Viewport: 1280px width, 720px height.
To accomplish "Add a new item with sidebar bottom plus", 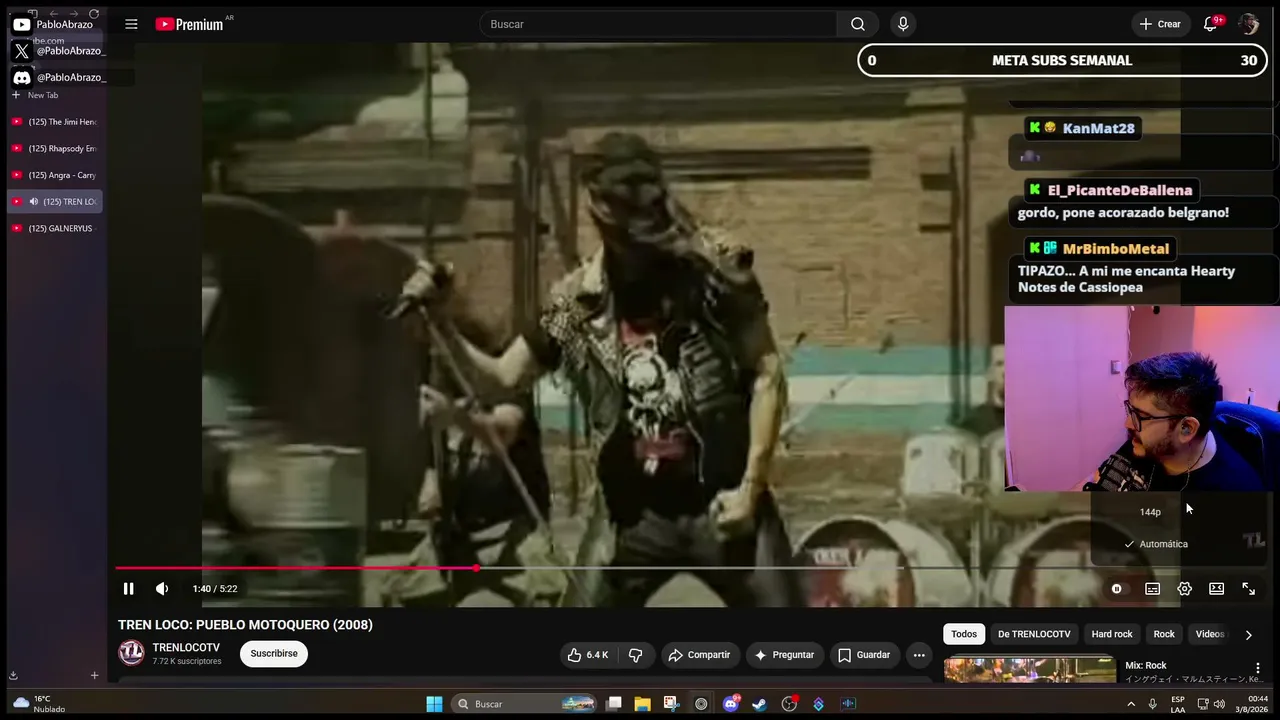I will click(x=94, y=675).
